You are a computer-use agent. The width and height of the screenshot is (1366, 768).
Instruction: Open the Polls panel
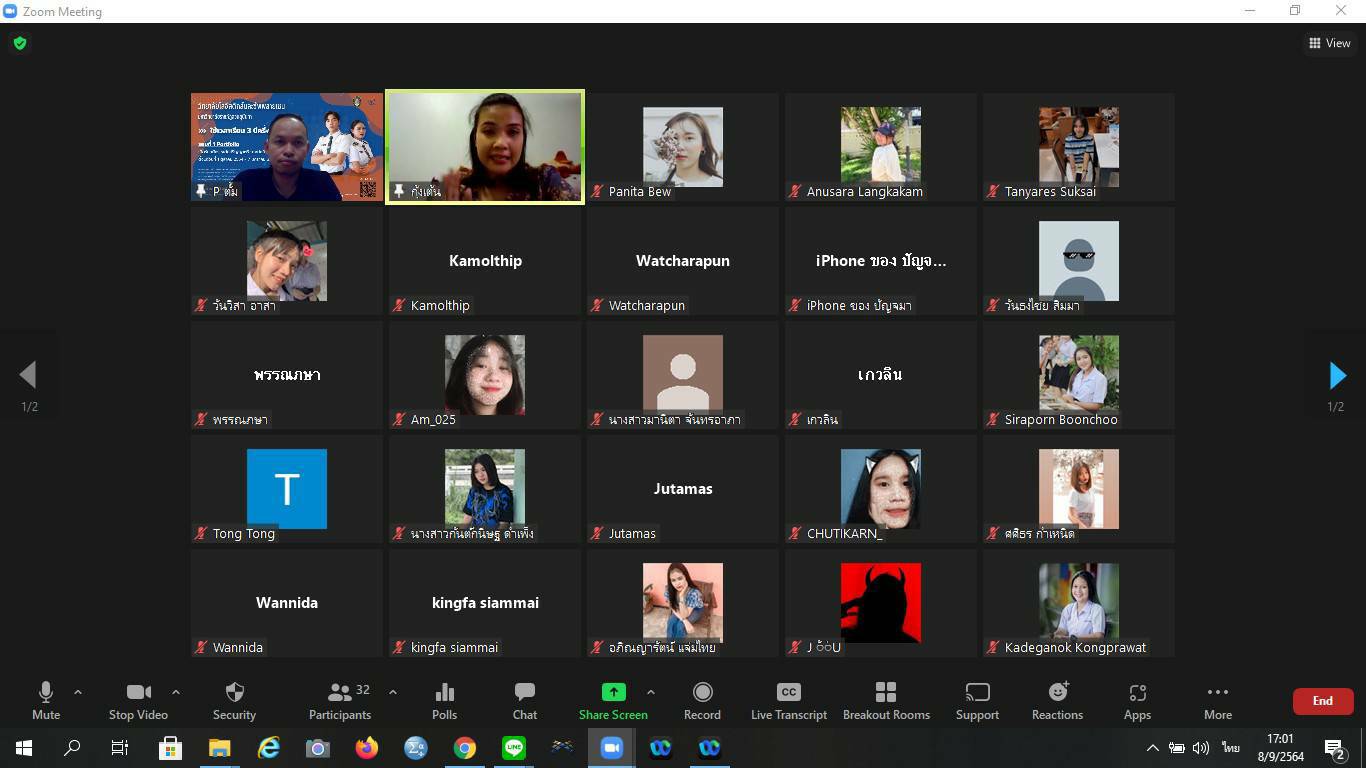click(x=444, y=700)
